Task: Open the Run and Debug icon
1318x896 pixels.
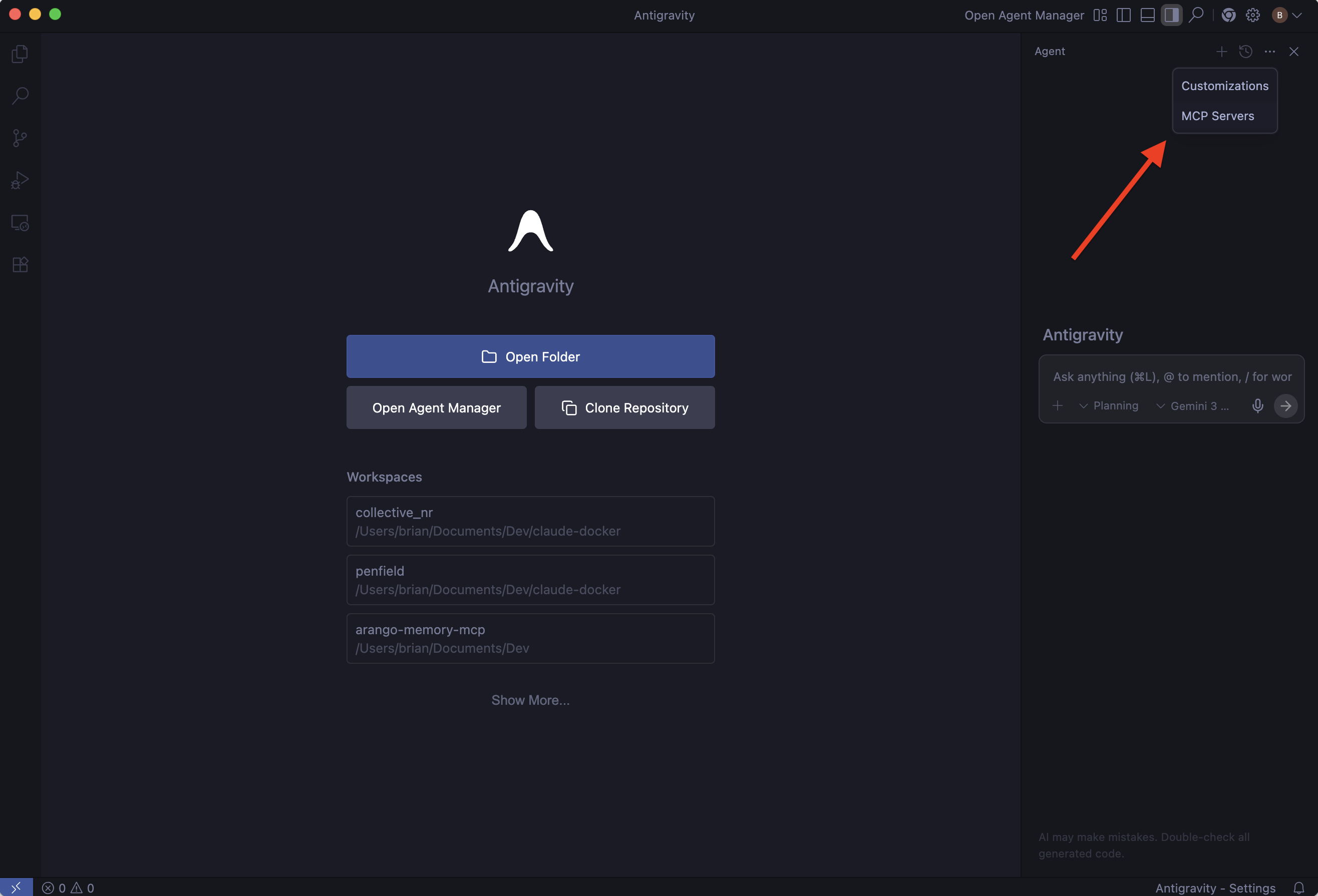Action: pyautogui.click(x=20, y=180)
